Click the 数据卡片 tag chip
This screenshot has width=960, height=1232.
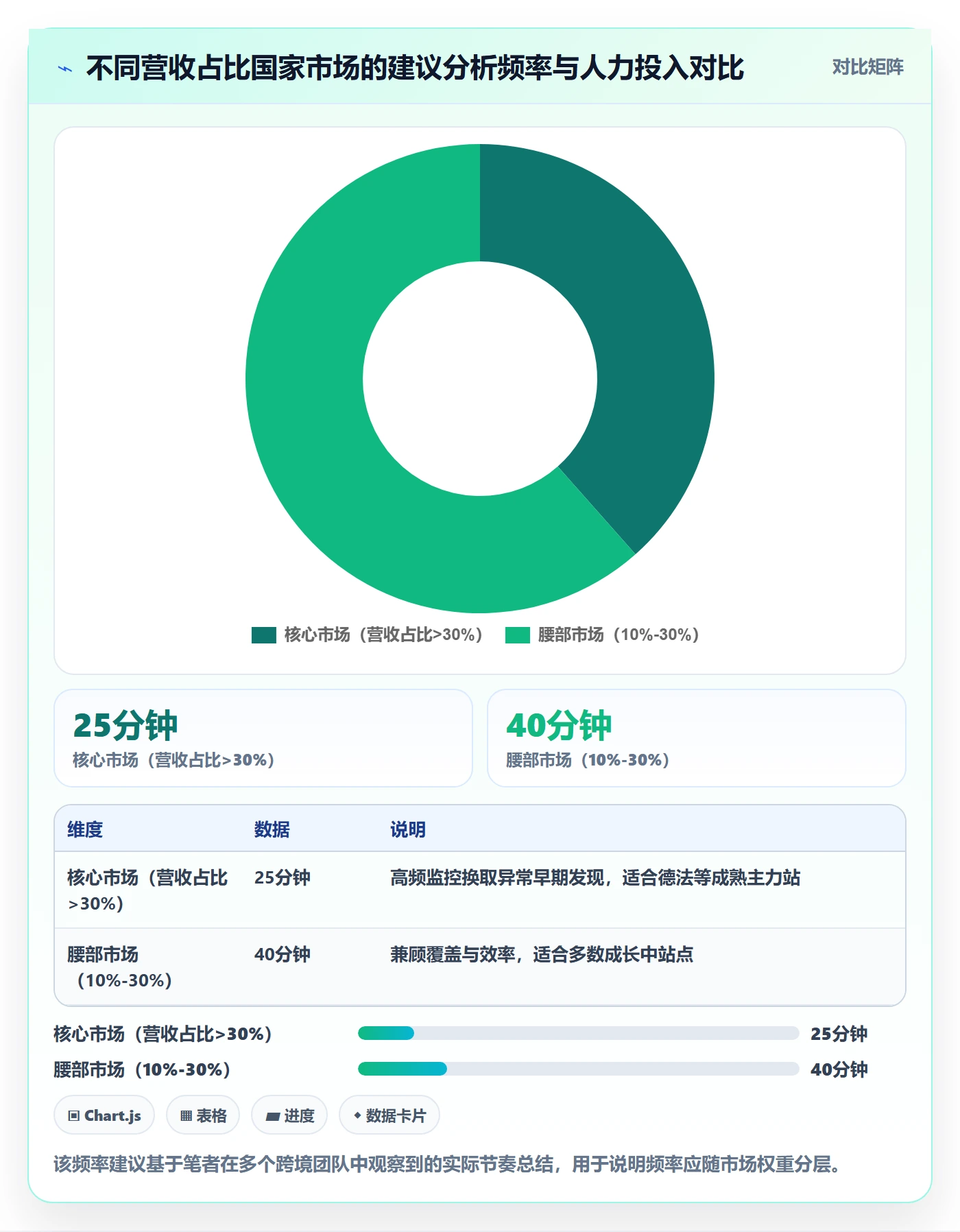[x=389, y=1115]
